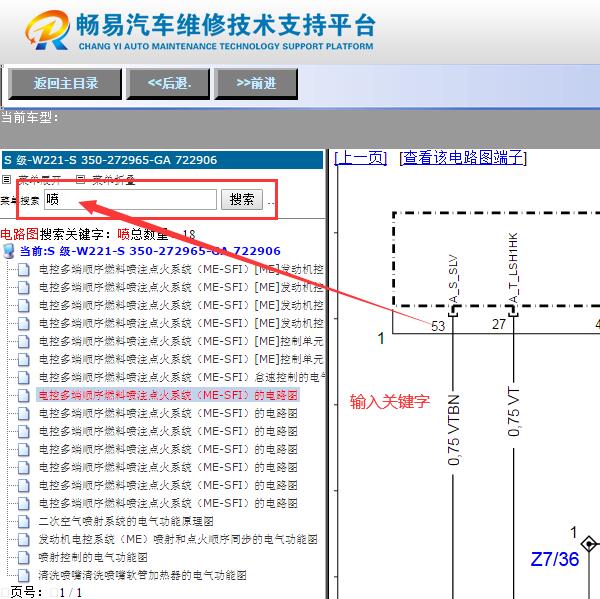Screen dimensions: 600x599
Task: Click pin number 27 in the diagram
Action: pos(499,324)
